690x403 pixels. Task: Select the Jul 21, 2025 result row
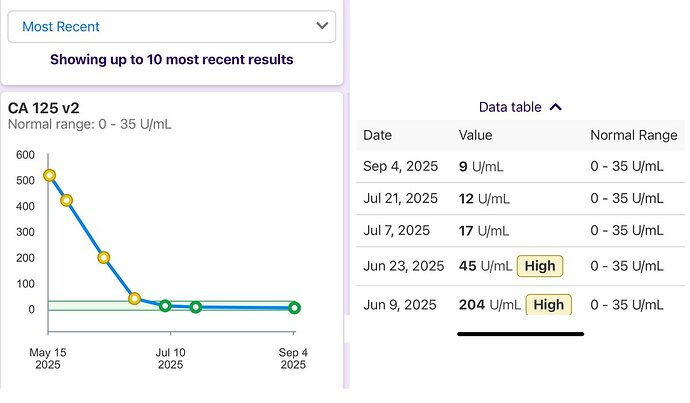tap(520, 198)
